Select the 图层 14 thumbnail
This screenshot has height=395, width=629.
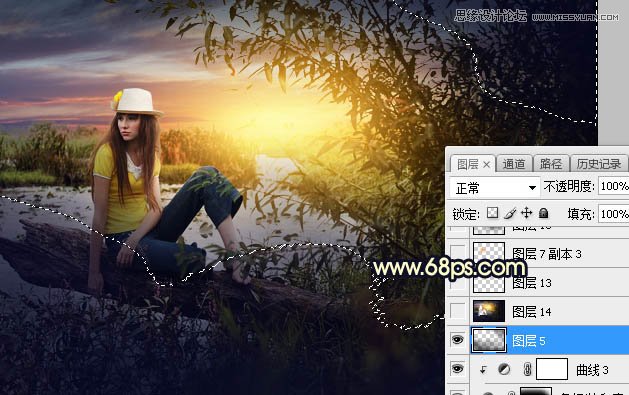click(x=489, y=311)
